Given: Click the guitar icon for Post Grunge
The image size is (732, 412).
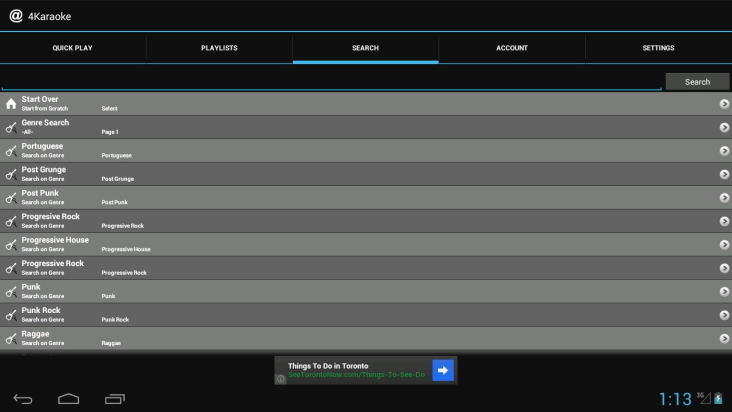Looking at the screenshot, I should pyautogui.click(x=11, y=174).
